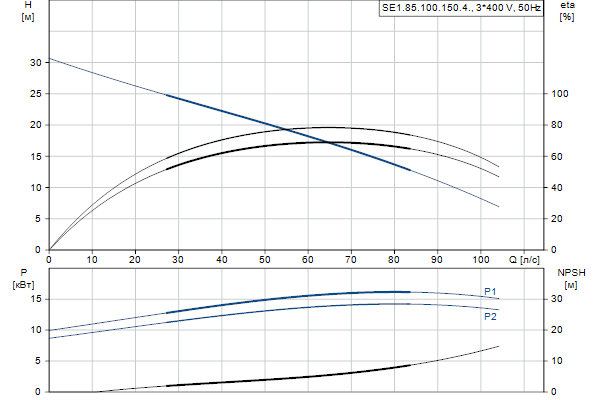Click the 10 tick on NPSH axis
Screen dimensions: 600x400
(x=558, y=361)
